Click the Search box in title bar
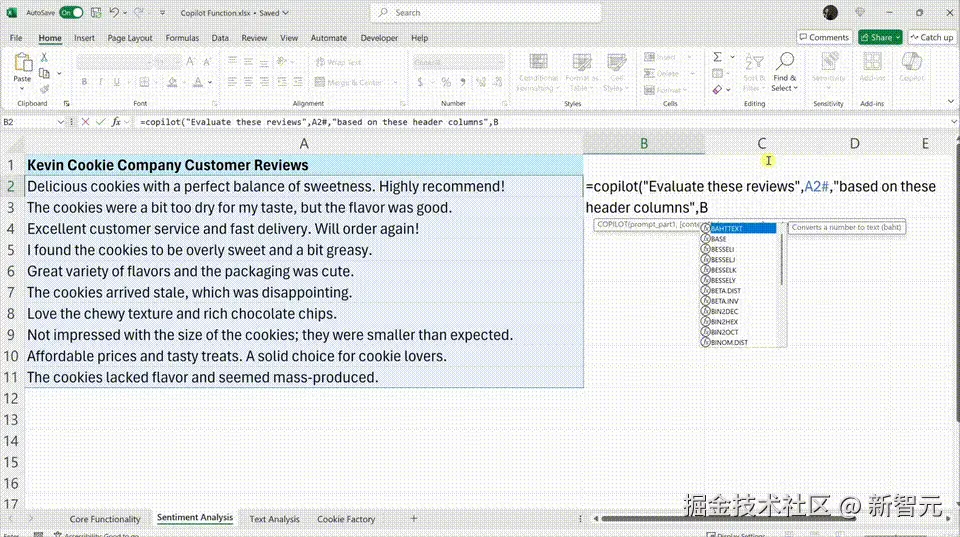 486,12
